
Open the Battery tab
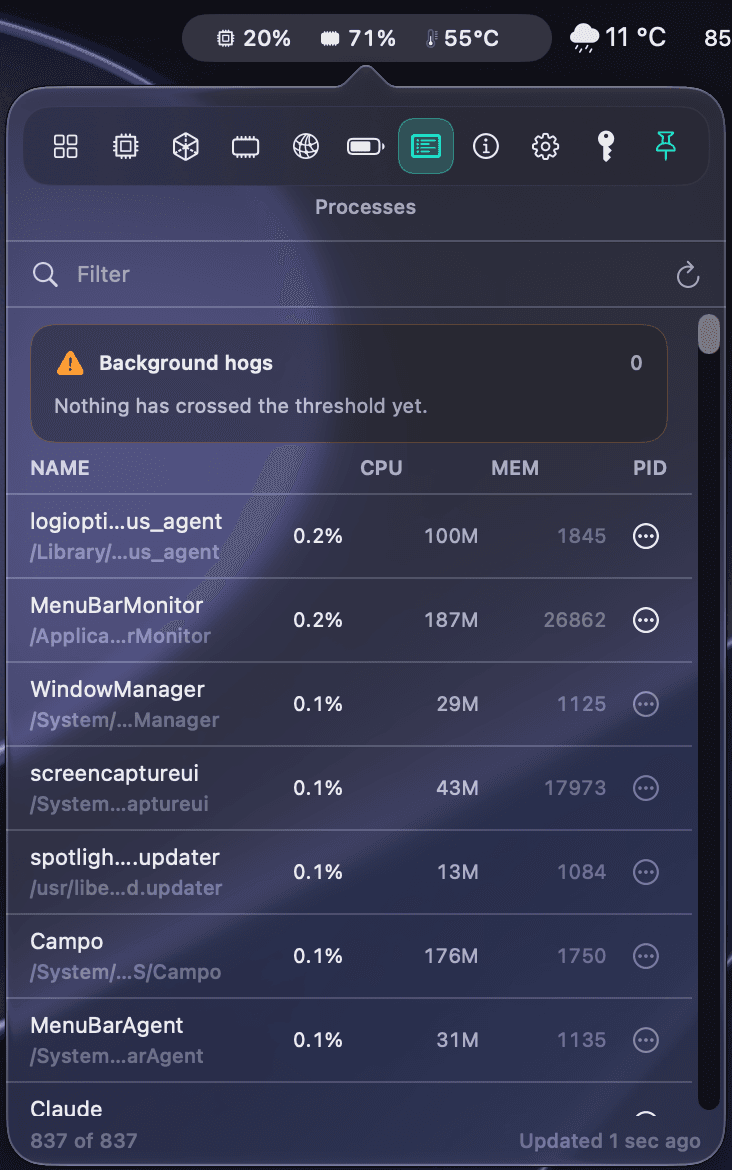[366, 146]
